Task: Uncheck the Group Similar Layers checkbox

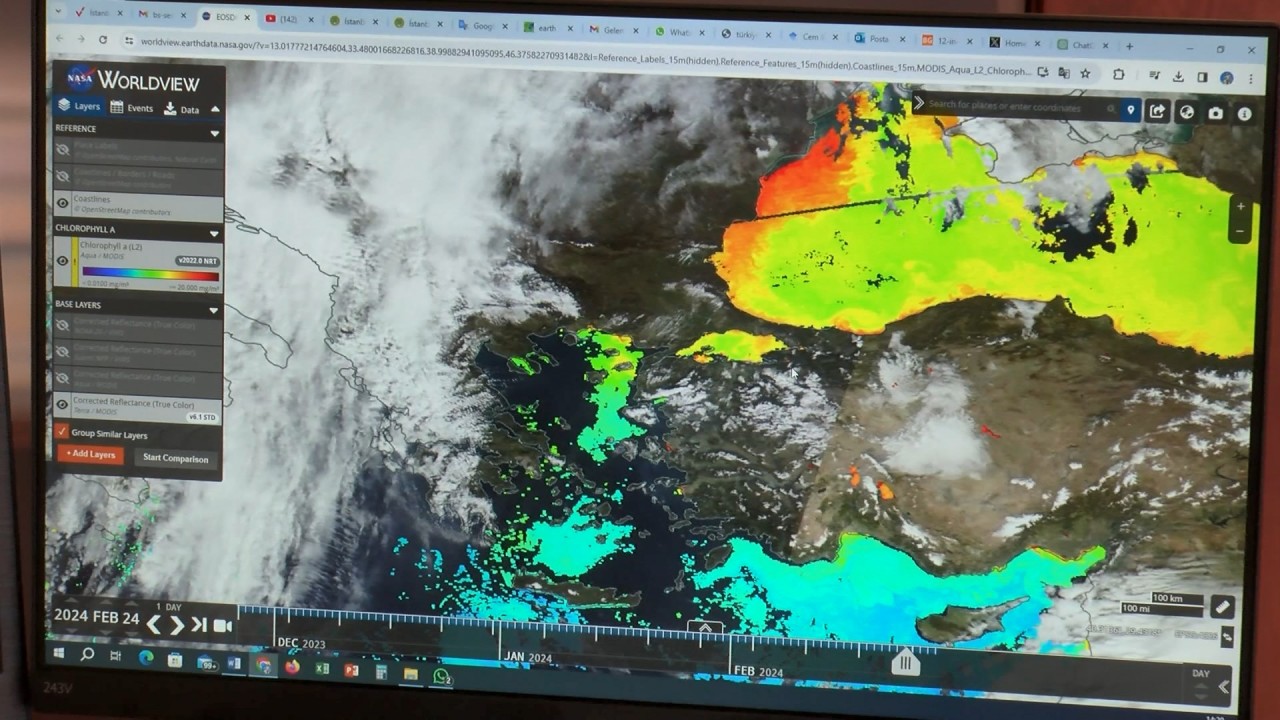Action: point(62,432)
